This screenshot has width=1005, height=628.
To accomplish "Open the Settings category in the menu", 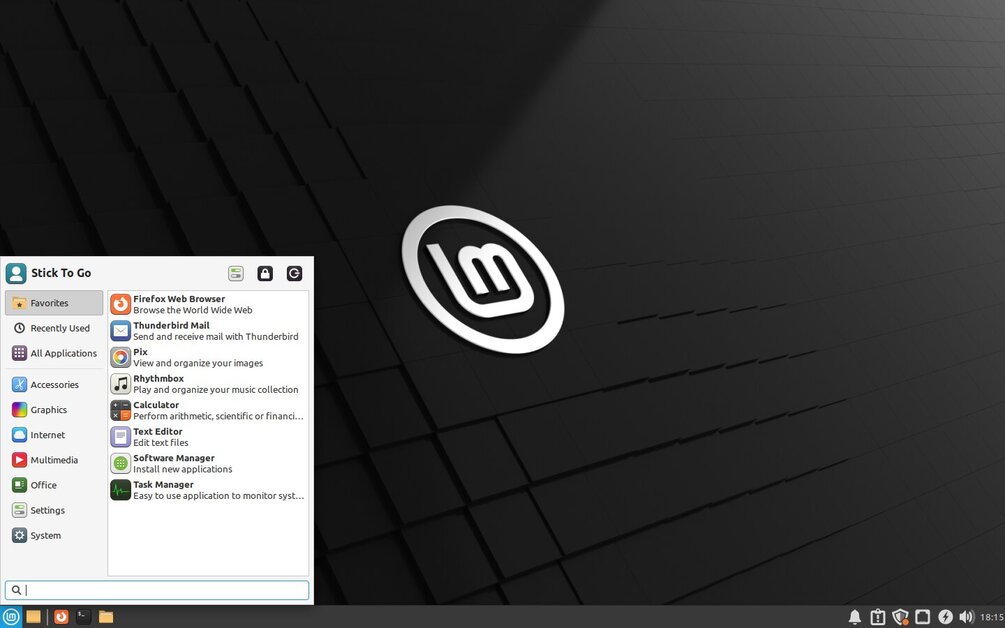I will [x=54, y=510].
